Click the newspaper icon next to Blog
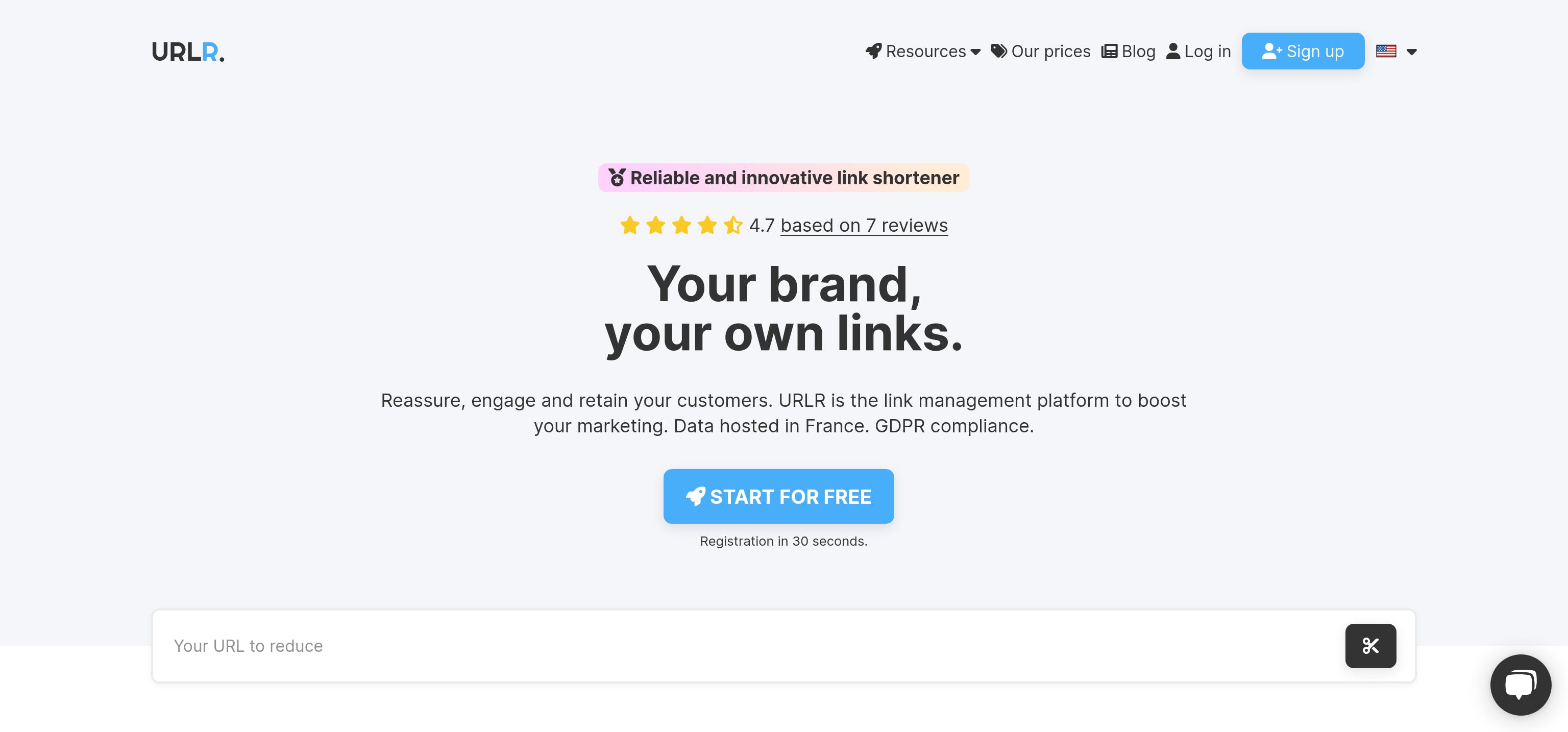Image resolution: width=1568 pixels, height=732 pixels. (x=1109, y=51)
